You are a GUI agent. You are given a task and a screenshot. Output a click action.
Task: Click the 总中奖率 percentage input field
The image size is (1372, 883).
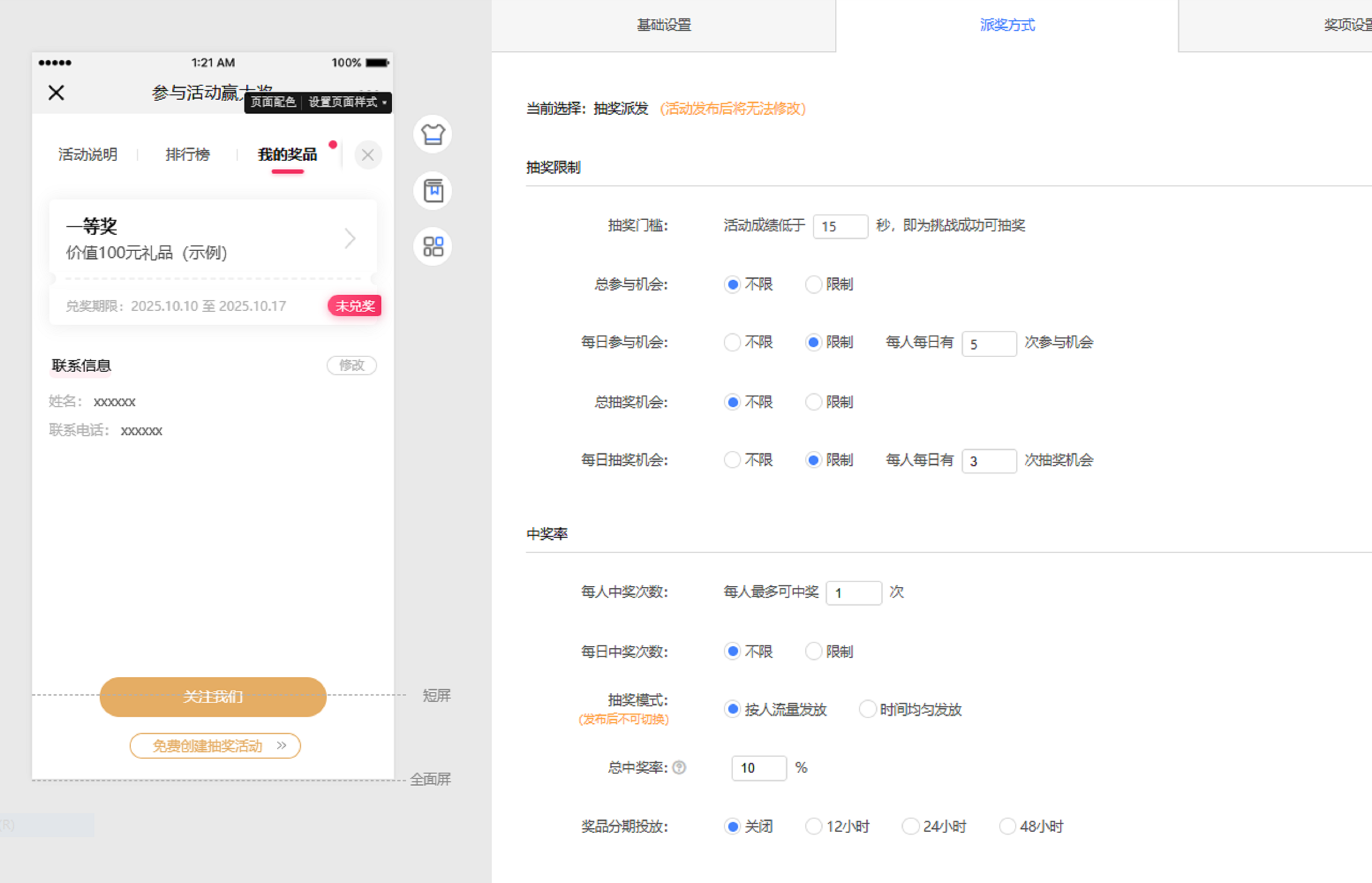click(759, 768)
